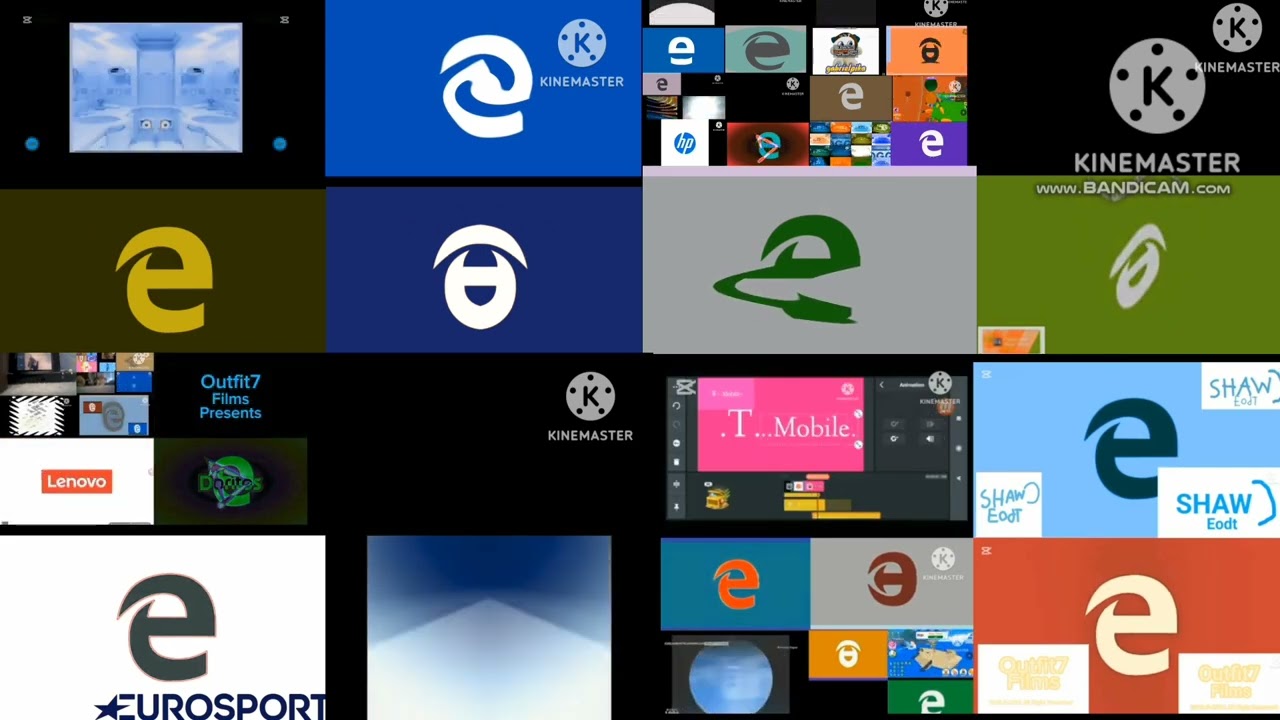Click the multi-colored mosaic grid tile
1280x720 pixels.
pos(850,144)
